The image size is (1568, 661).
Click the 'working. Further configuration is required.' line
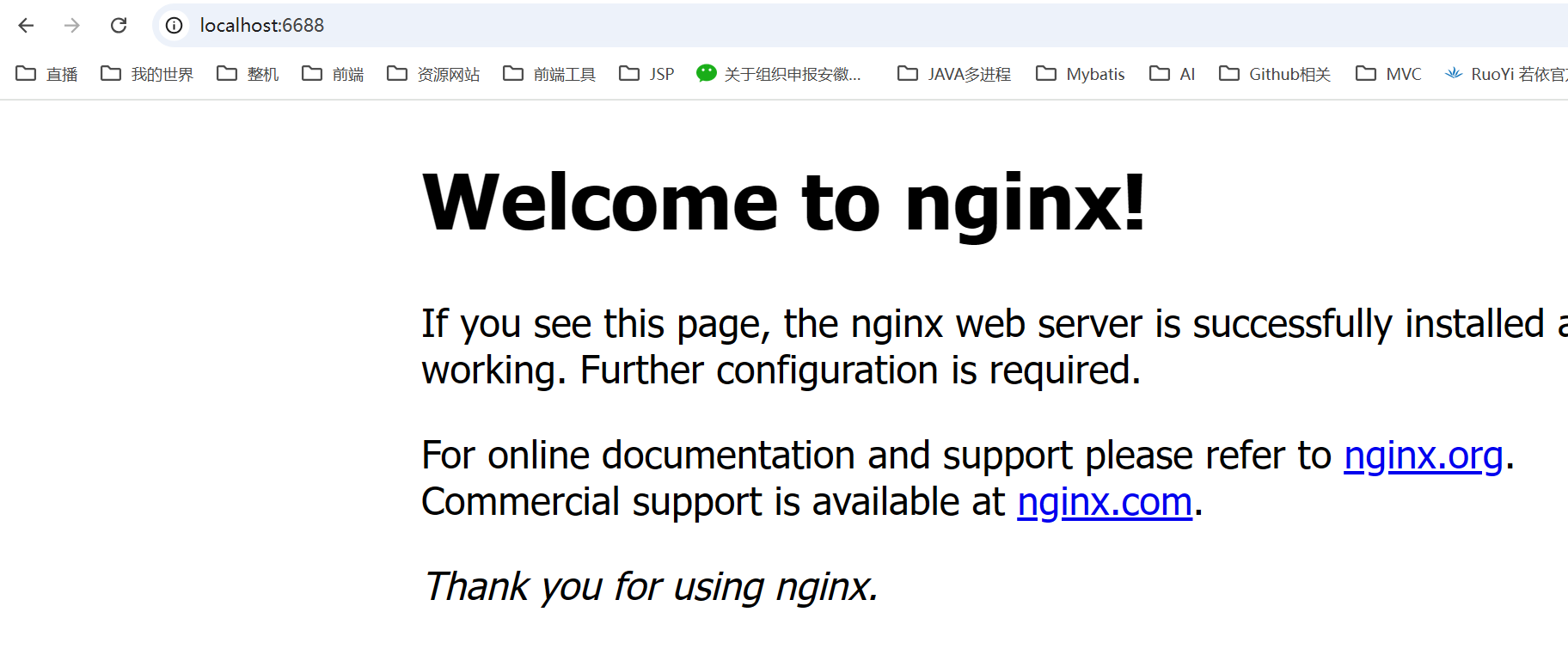pos(781,370)
